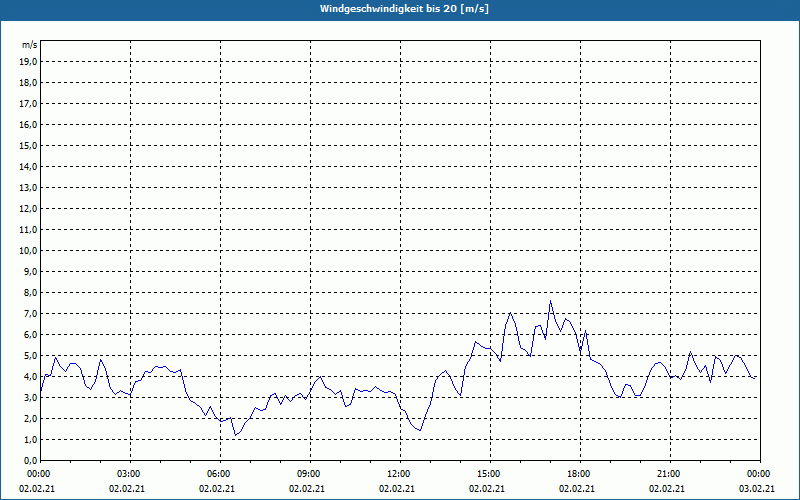Pick the 11,0 y-axis label
The height and width of the screenshot is (500, 800).
[28, 230]
